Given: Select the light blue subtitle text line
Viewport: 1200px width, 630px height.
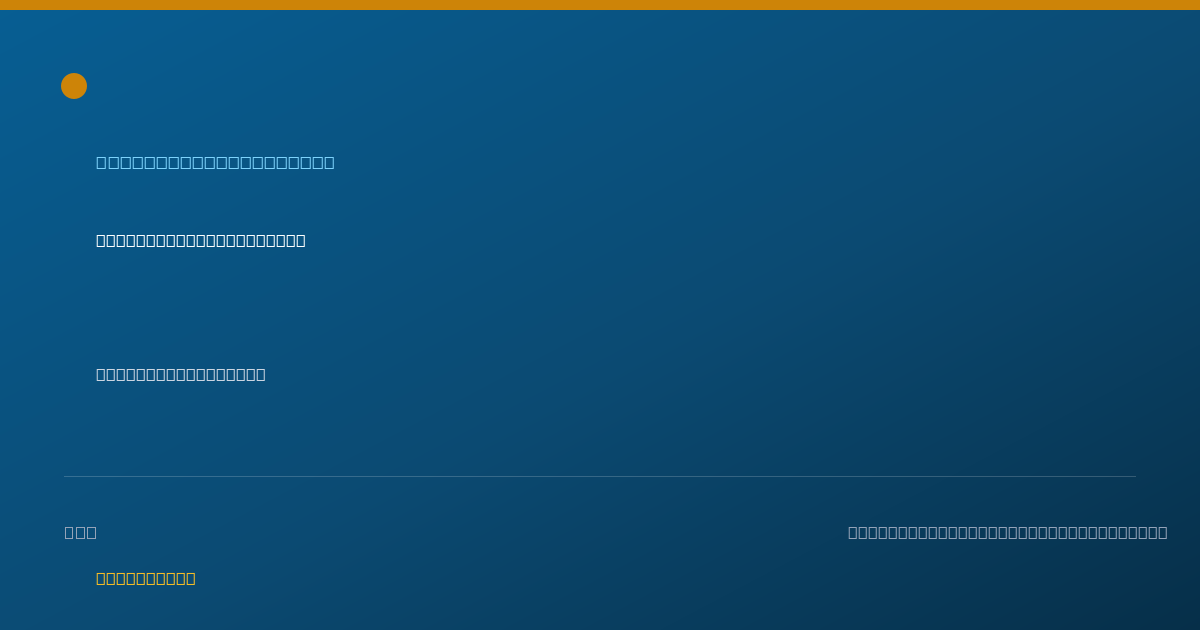Looking at the screenshot, I should pyautogui.click(x=215, y=162).
